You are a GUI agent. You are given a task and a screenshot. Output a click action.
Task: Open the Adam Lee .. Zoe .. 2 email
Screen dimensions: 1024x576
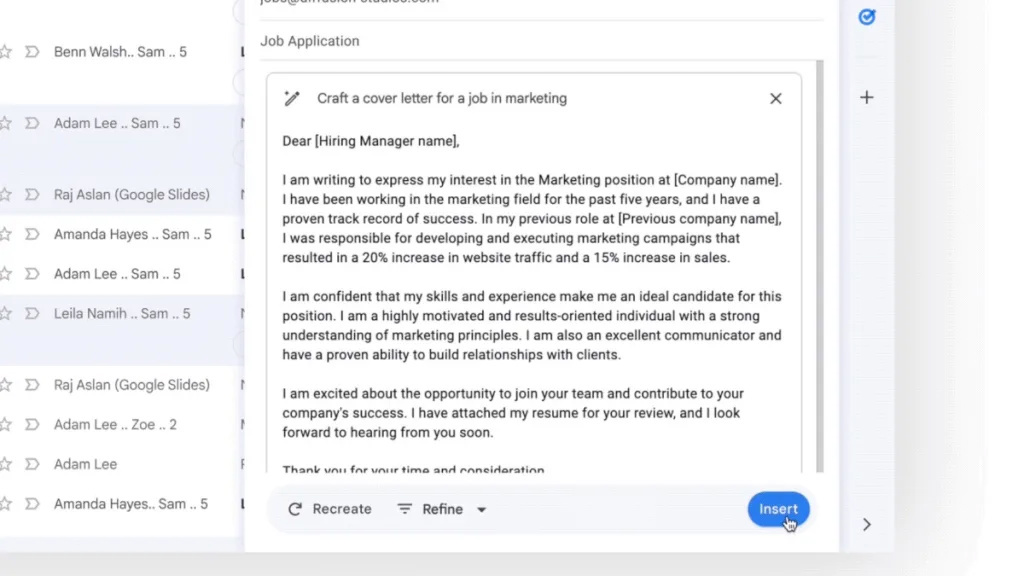pos(115,424)
